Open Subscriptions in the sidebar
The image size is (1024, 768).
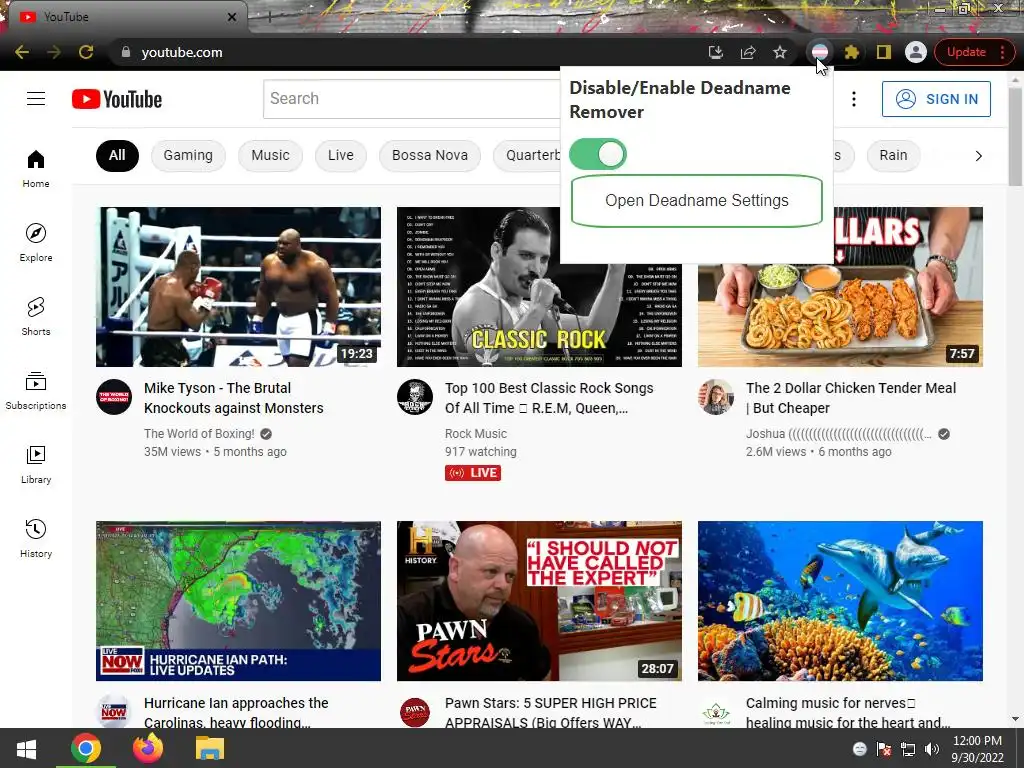(36, 390)
